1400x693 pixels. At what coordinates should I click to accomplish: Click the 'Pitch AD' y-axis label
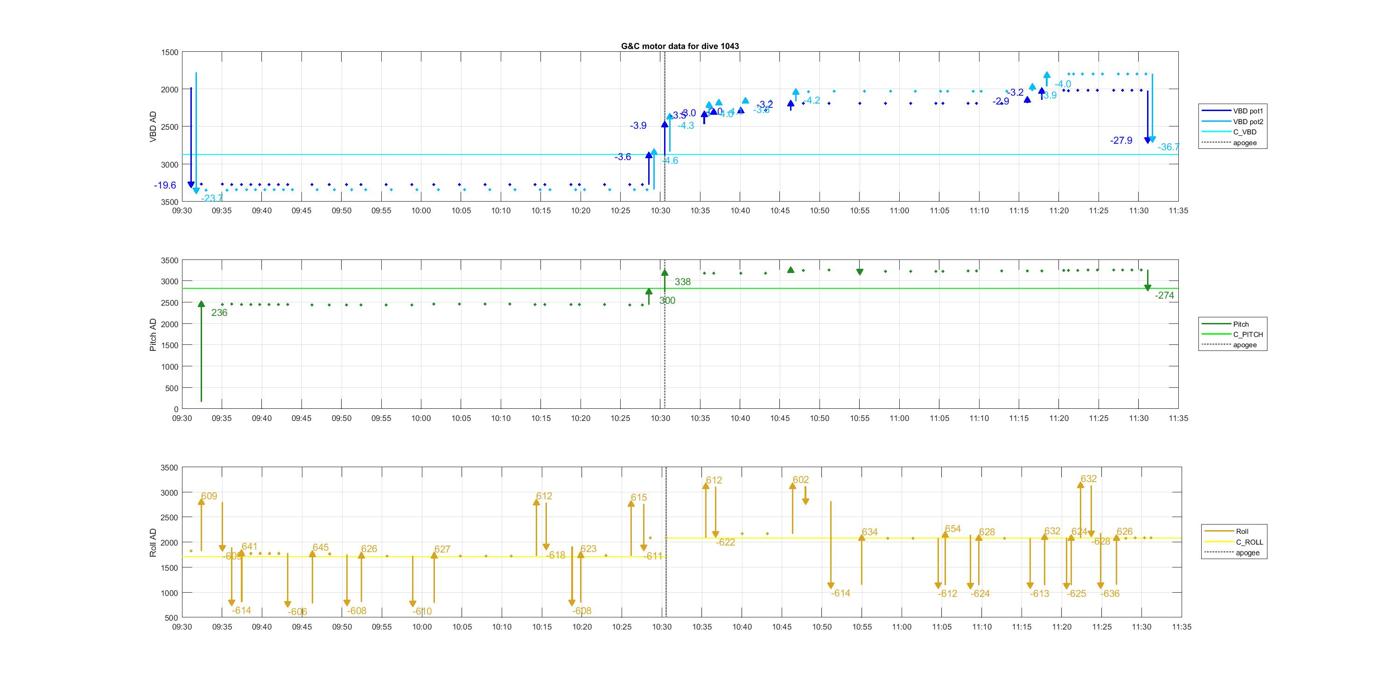click(x=154, y=334)
